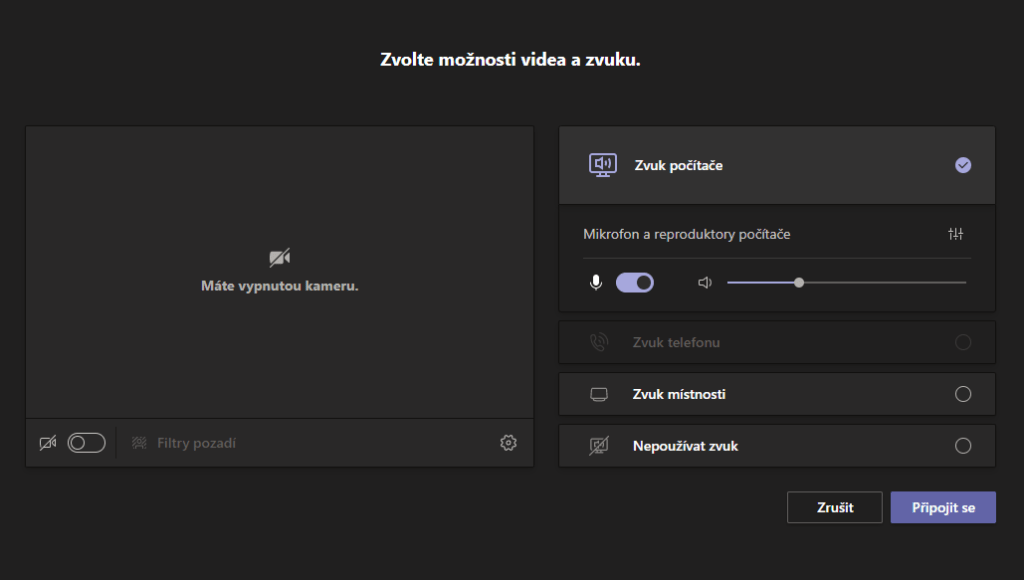
Task: Click the 'Zrušit' cancel button
Action: pyautogui.click(x=834, y=508)
